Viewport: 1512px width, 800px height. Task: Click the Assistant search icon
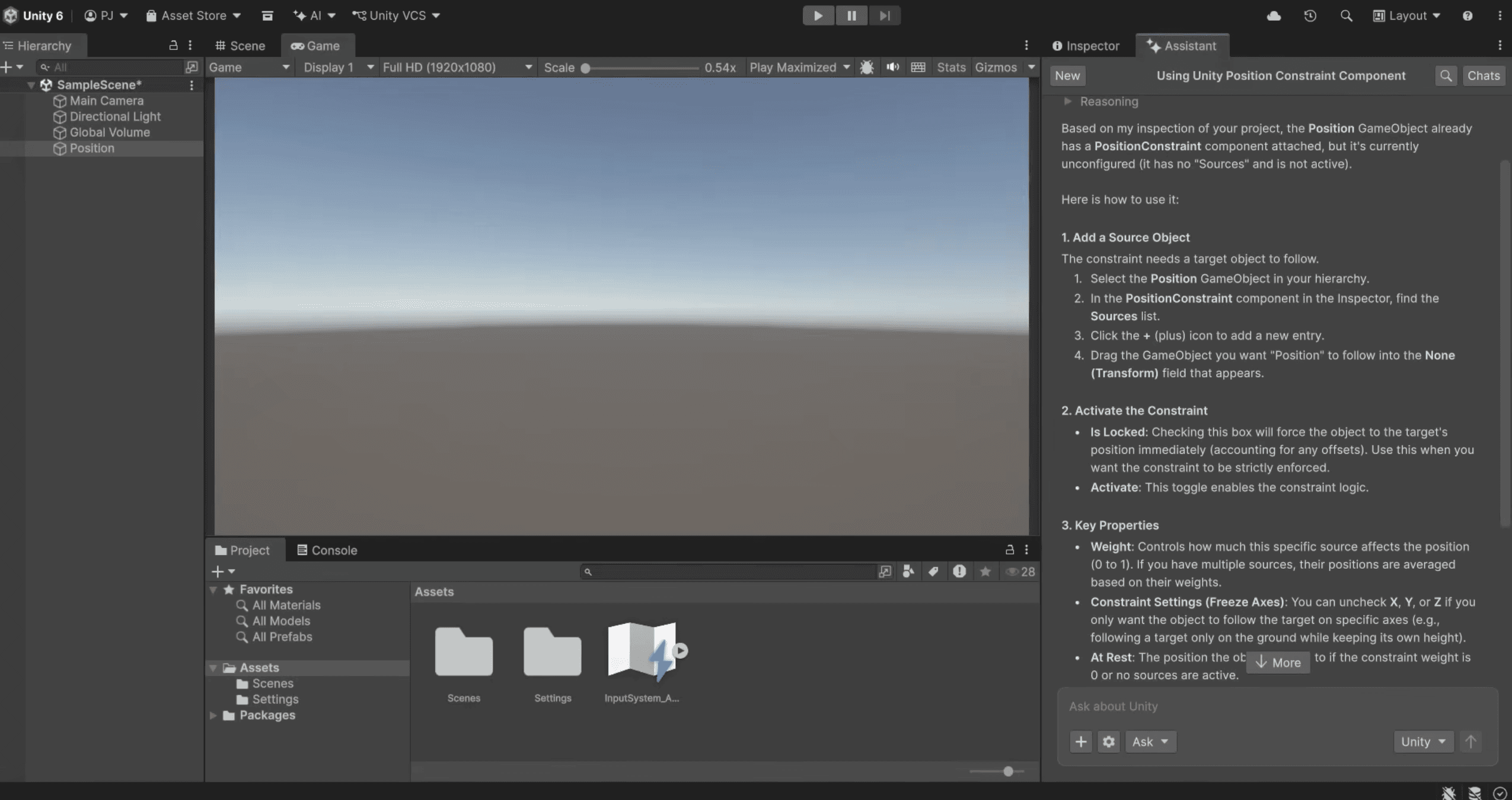click(1446, 76)
